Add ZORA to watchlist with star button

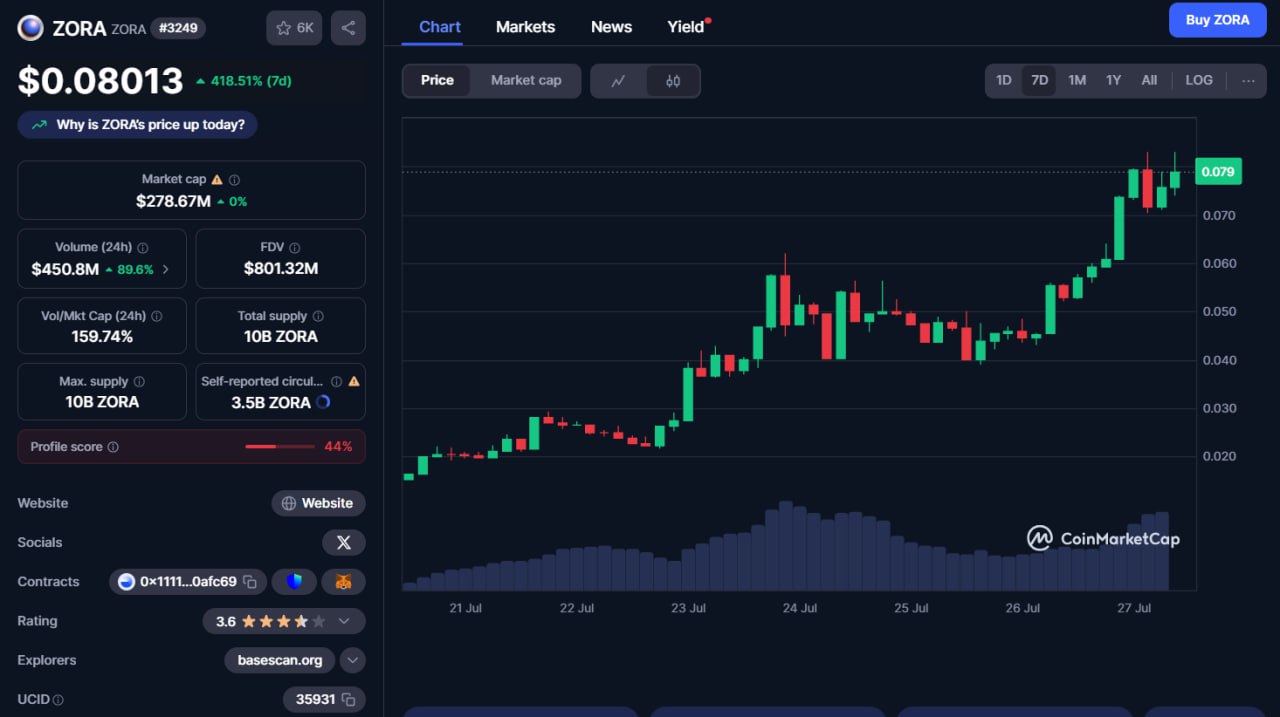click(x=294, y=28)
